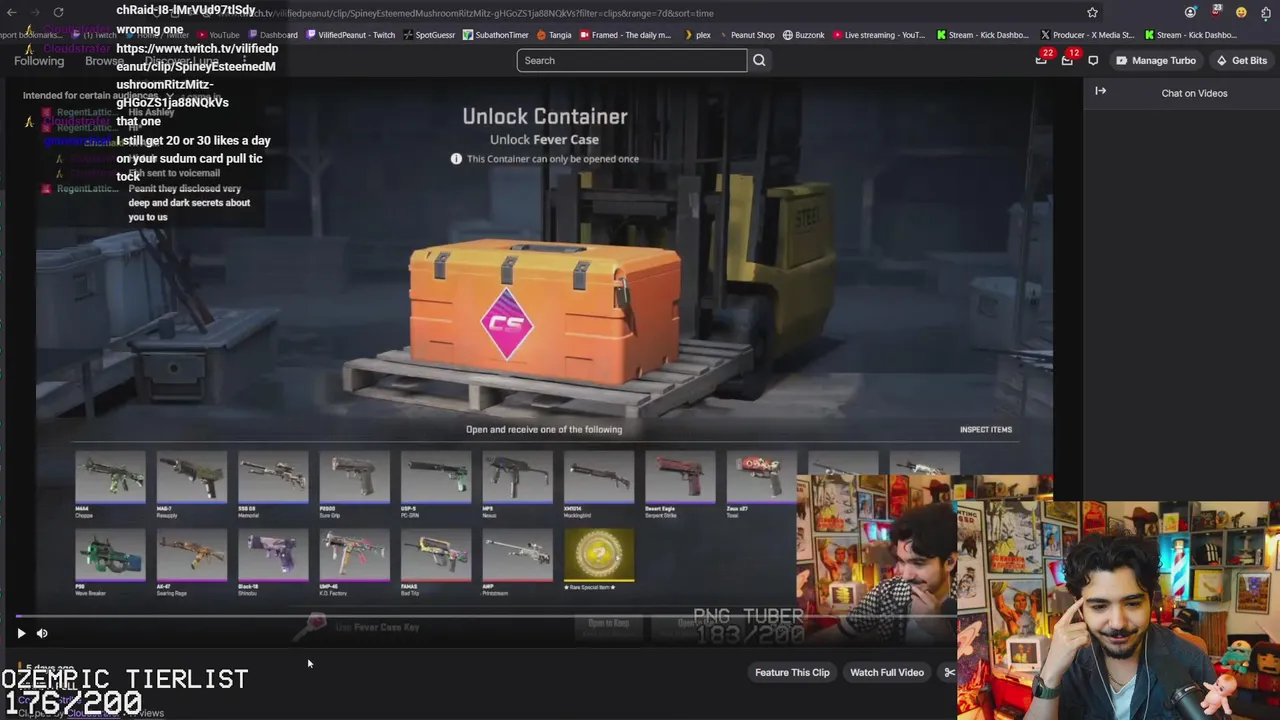Click Watch Full Video button
The image size is (1280, 720).
[887, 672]
